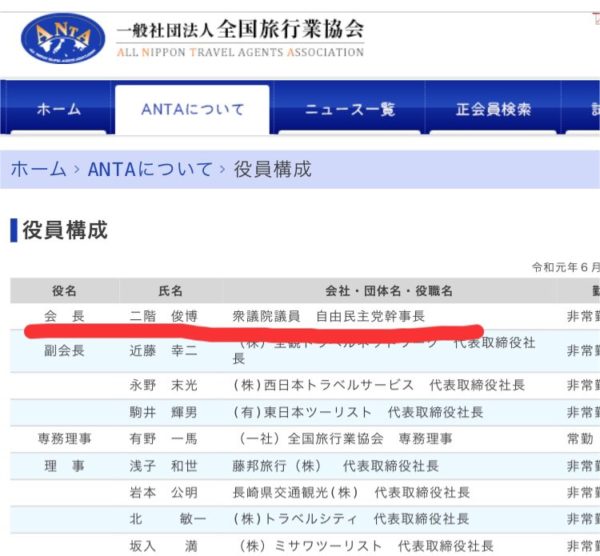
Task: Select the name 岩本 公明
Action: click(163, 492)
